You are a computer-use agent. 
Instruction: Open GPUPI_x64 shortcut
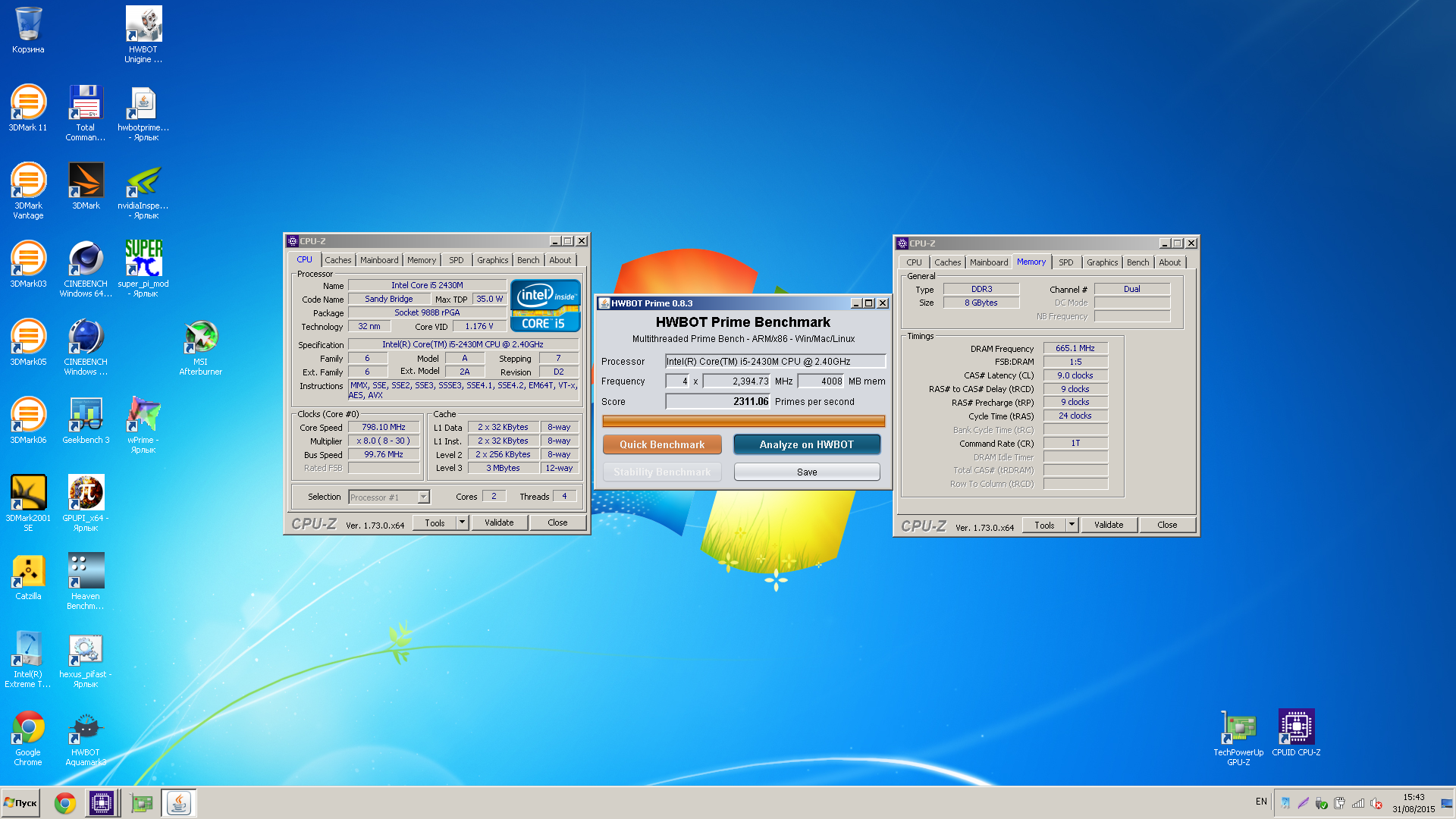[86, 503]
